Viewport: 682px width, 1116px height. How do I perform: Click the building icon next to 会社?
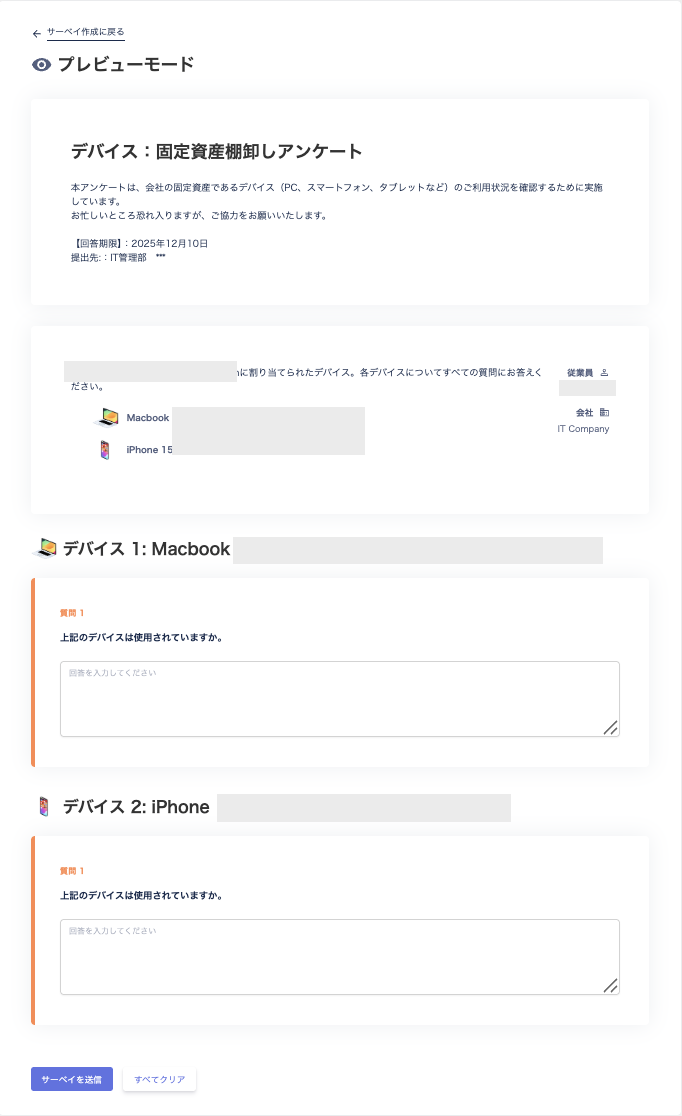coord(604,412)
